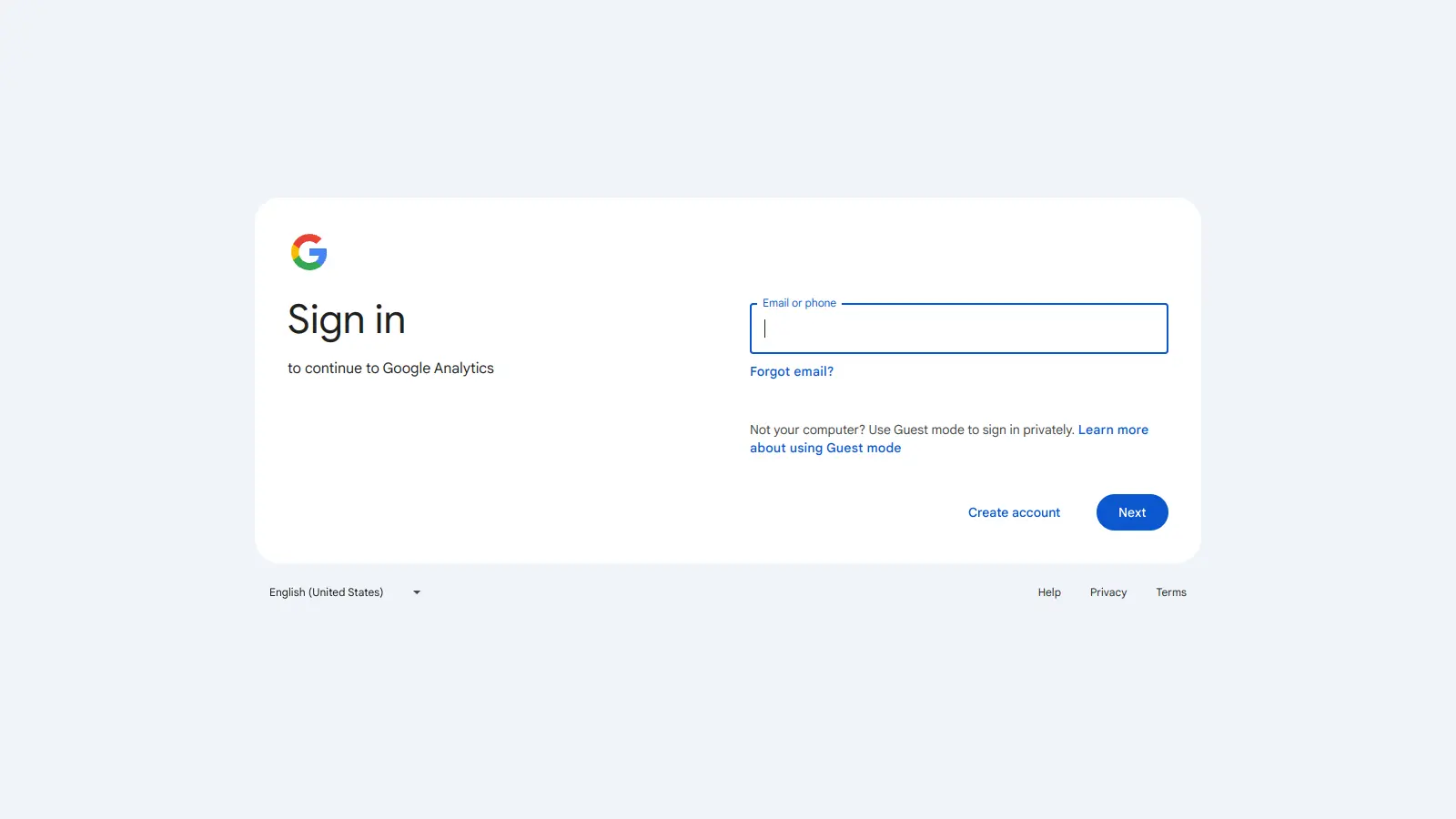Open the Help page

click(x=1048, y=591)
